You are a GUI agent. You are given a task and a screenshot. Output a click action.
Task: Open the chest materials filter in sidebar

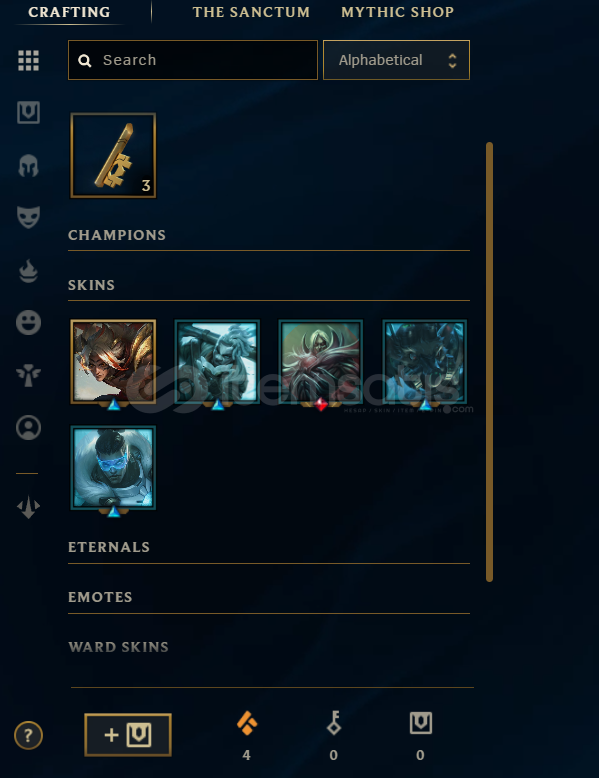[28, 113]
